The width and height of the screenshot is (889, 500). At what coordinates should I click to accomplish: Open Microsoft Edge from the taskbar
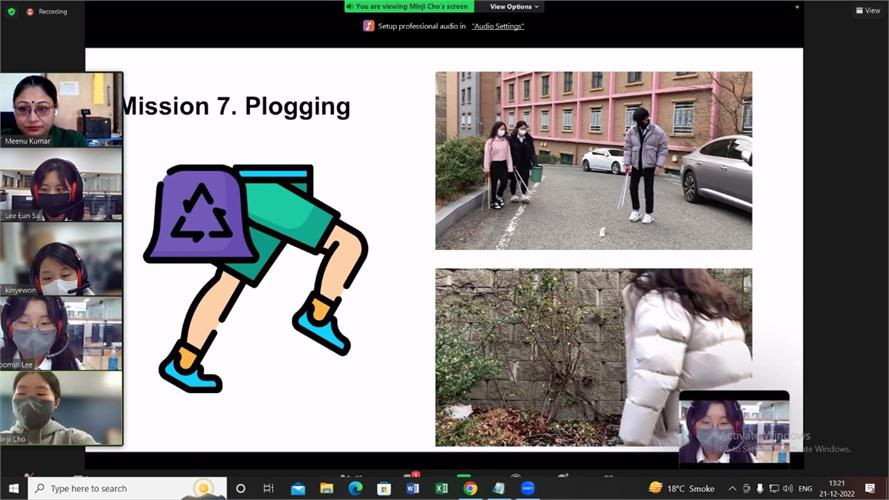(x=355, y=489)
